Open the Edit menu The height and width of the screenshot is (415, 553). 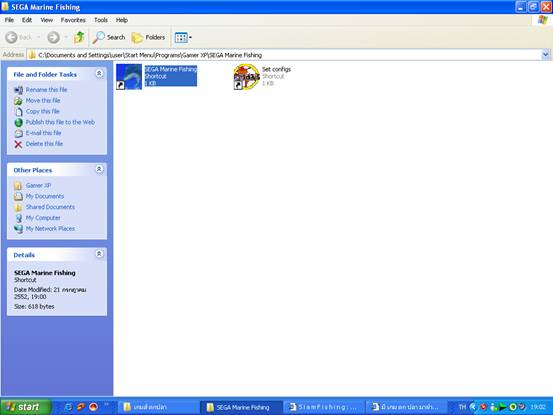point(27,20)
